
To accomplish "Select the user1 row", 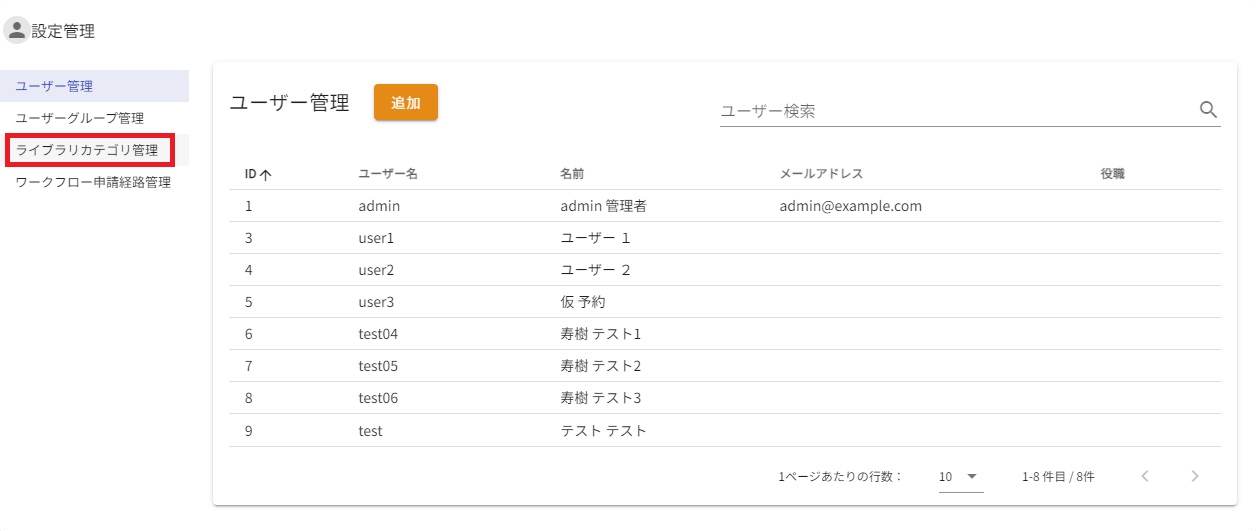I will coord(376,238).
